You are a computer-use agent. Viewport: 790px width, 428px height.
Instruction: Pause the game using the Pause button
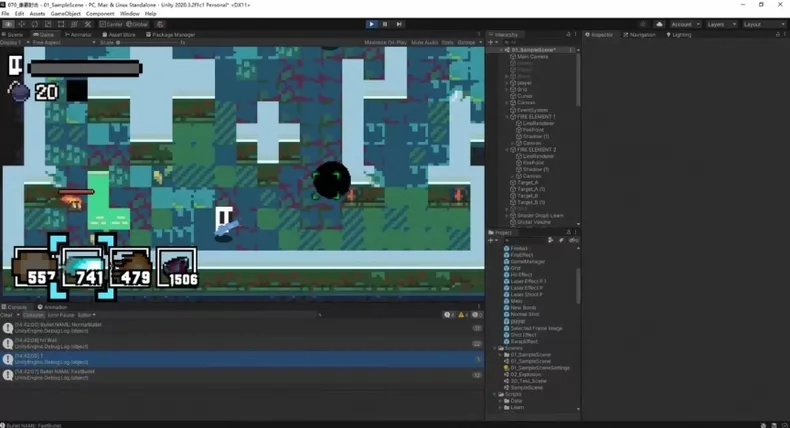[385, 24]
